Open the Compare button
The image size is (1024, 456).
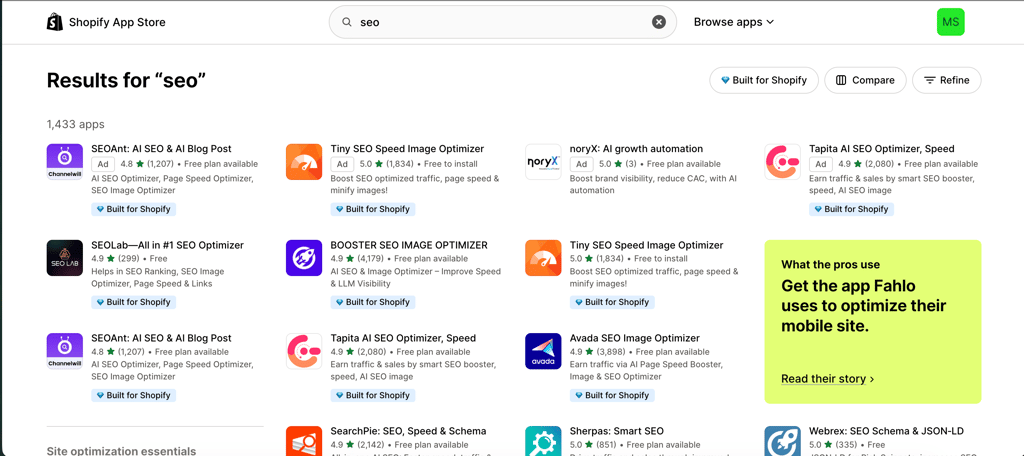865,80
